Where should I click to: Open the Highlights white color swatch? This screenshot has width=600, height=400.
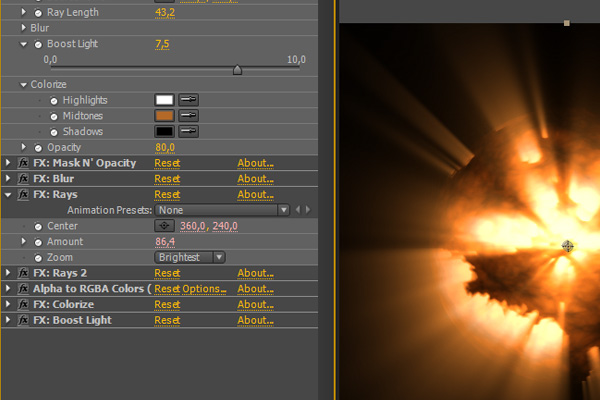pos(164,100)
